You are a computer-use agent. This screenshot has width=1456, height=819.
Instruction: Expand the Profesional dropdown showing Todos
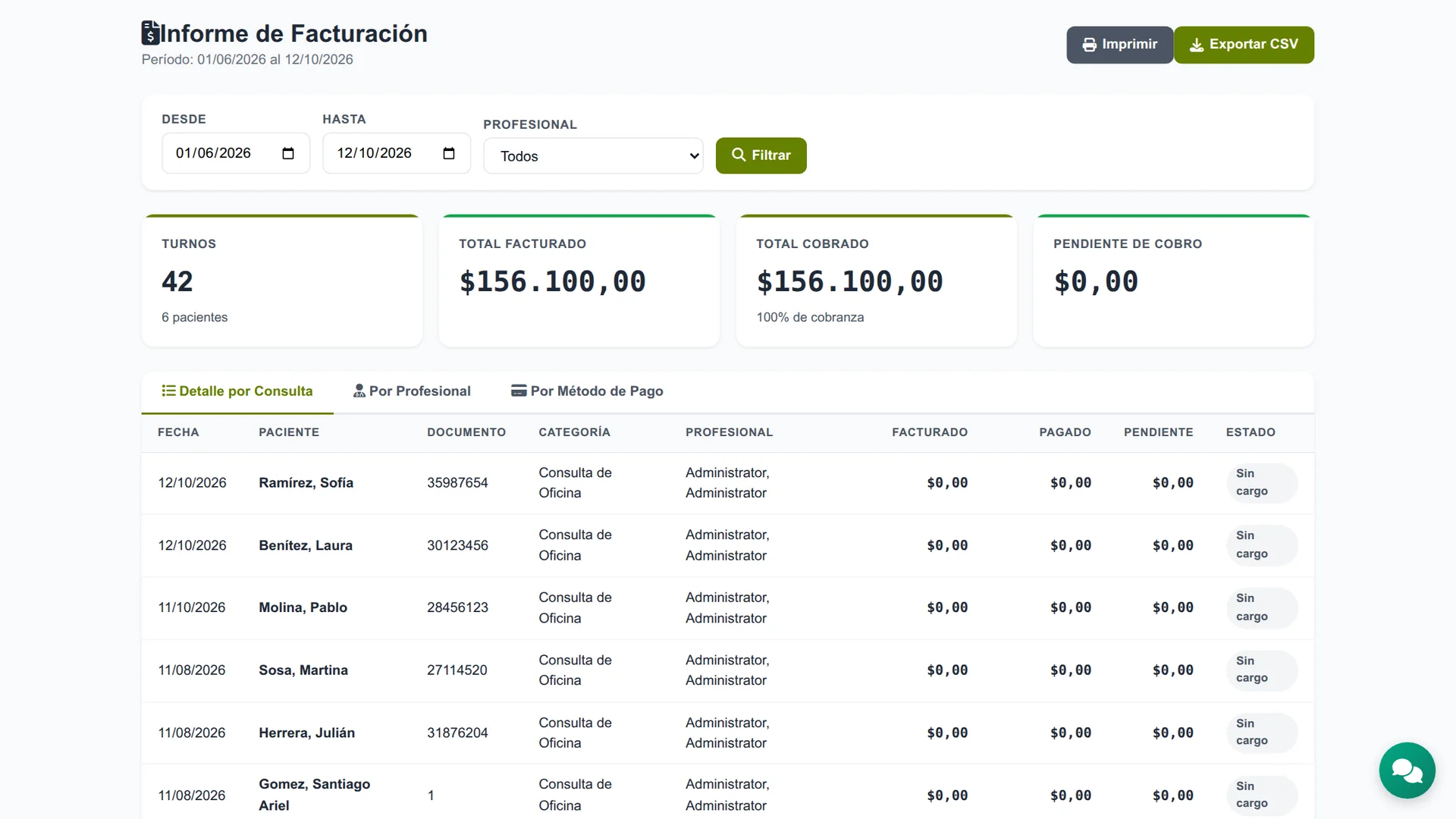coord(593,156)
